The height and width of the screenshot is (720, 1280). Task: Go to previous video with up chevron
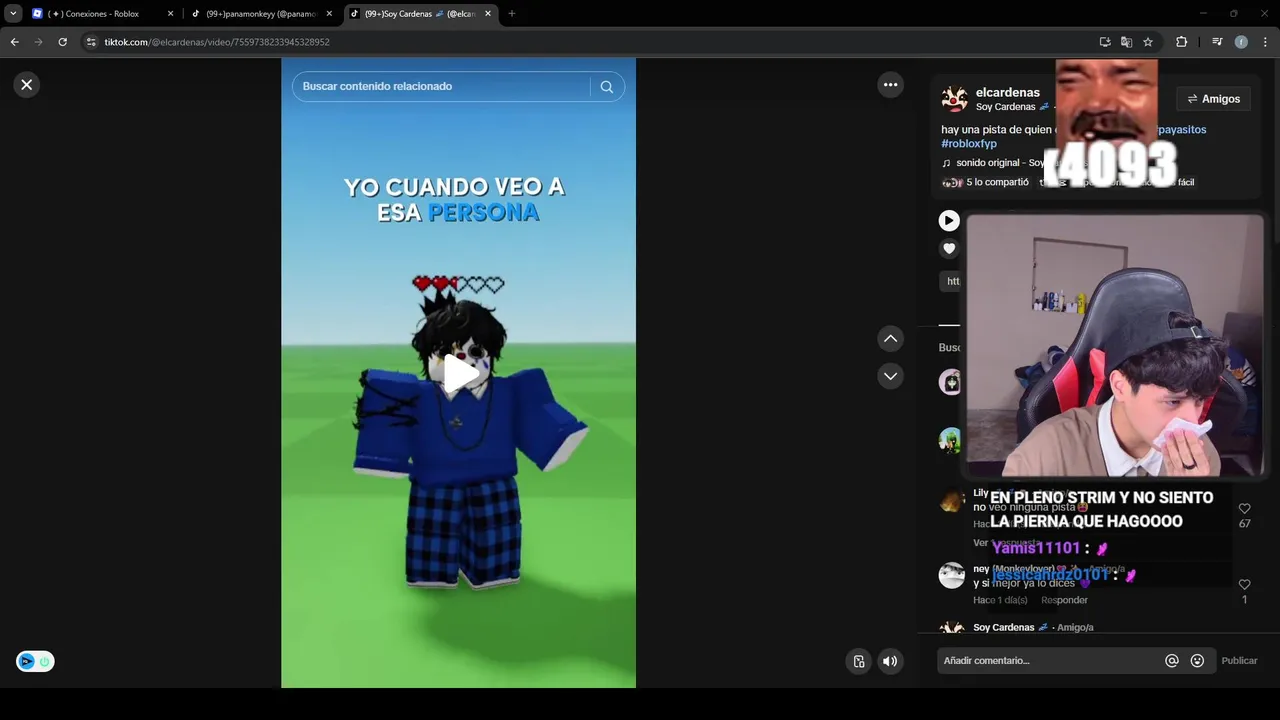891,339
